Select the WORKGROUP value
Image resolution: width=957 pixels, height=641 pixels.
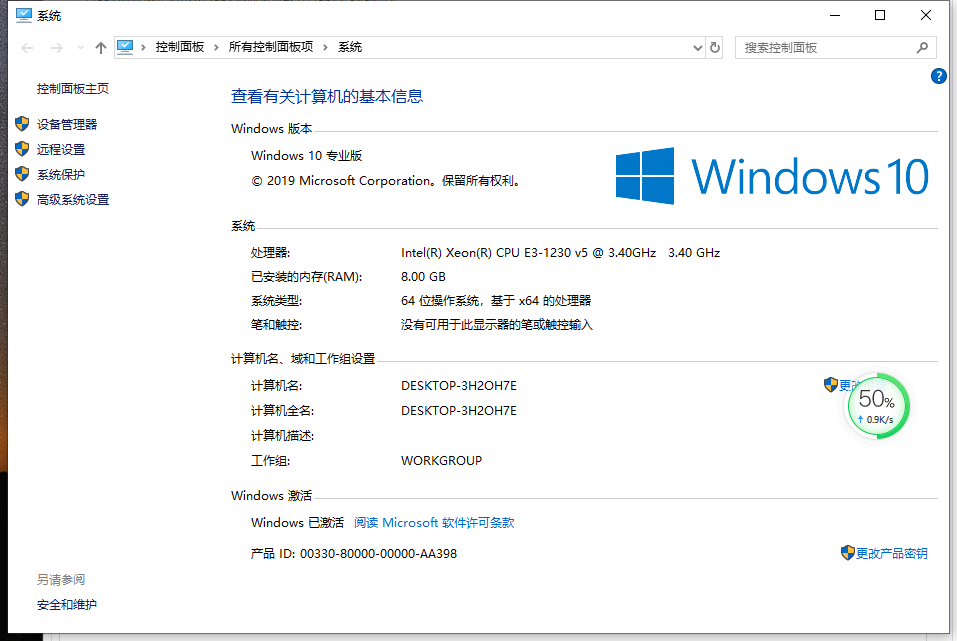(441, 461)
